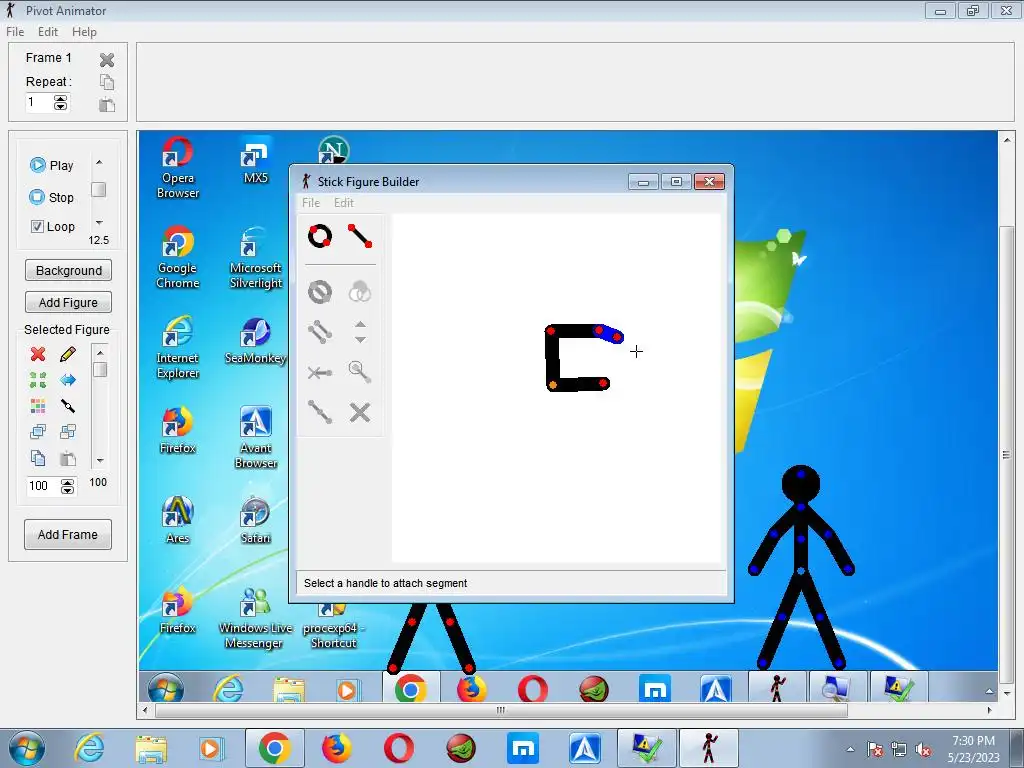Image resolution: width=1024 pixels, height=768 pixels.
Task: Open the Edit menu in Stick Figure Builder
Action: click(x=344, y=202)
